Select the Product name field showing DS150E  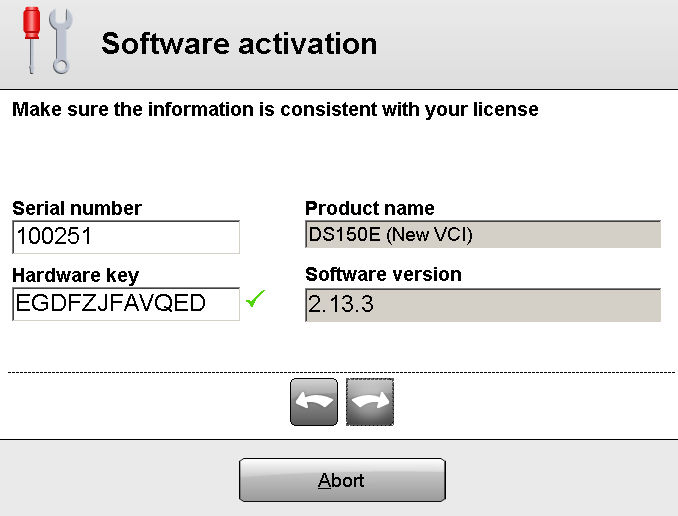[483, 234]
